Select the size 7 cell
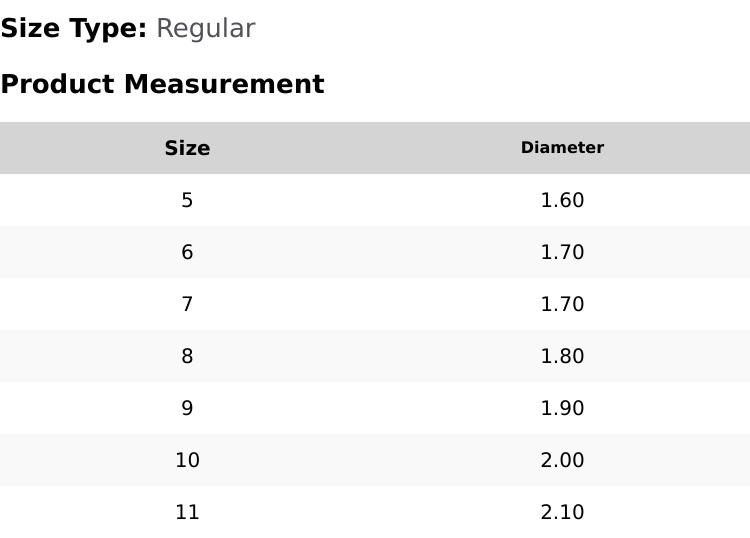This screenshot has width=750, height=538. click(x=187, y=304)
